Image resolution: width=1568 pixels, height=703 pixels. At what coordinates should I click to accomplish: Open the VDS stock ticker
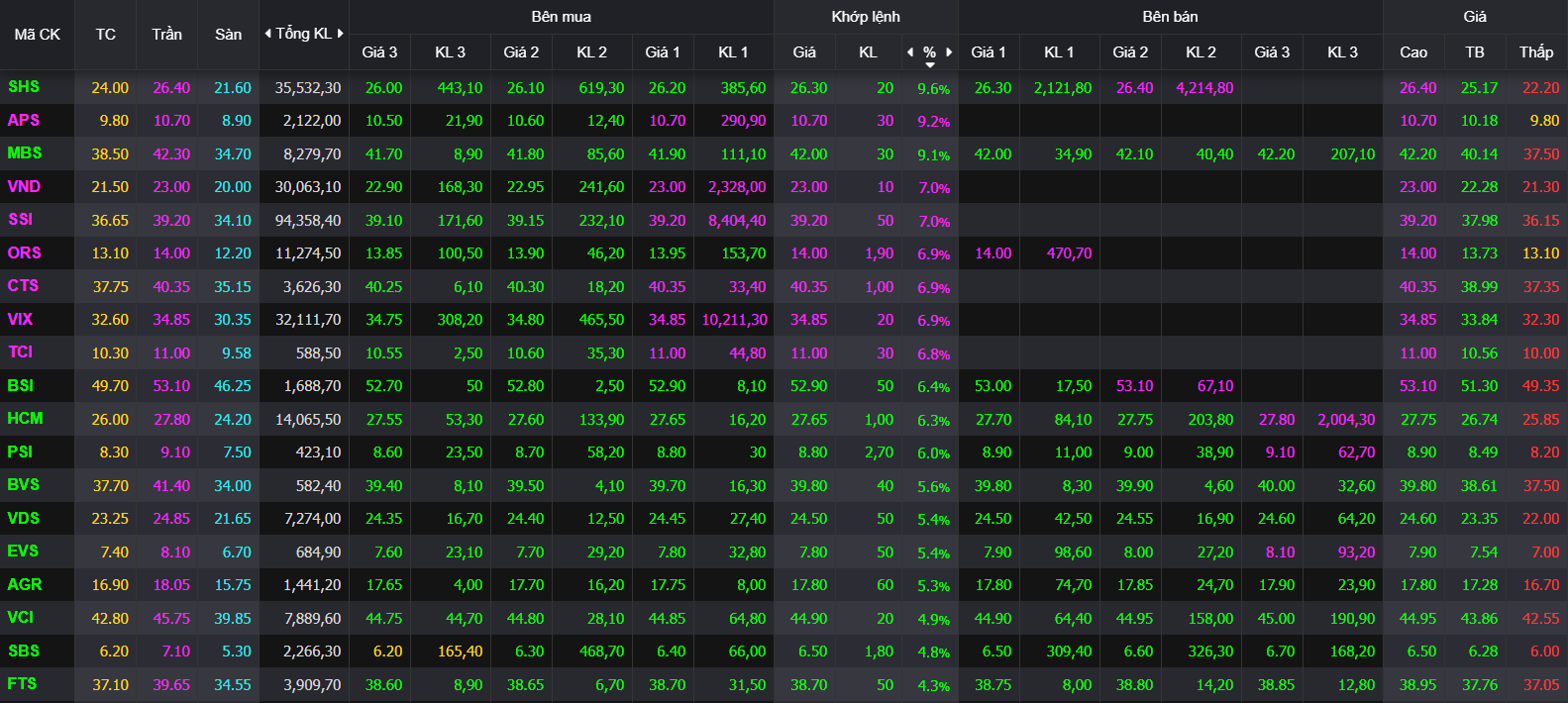(24, 518)
